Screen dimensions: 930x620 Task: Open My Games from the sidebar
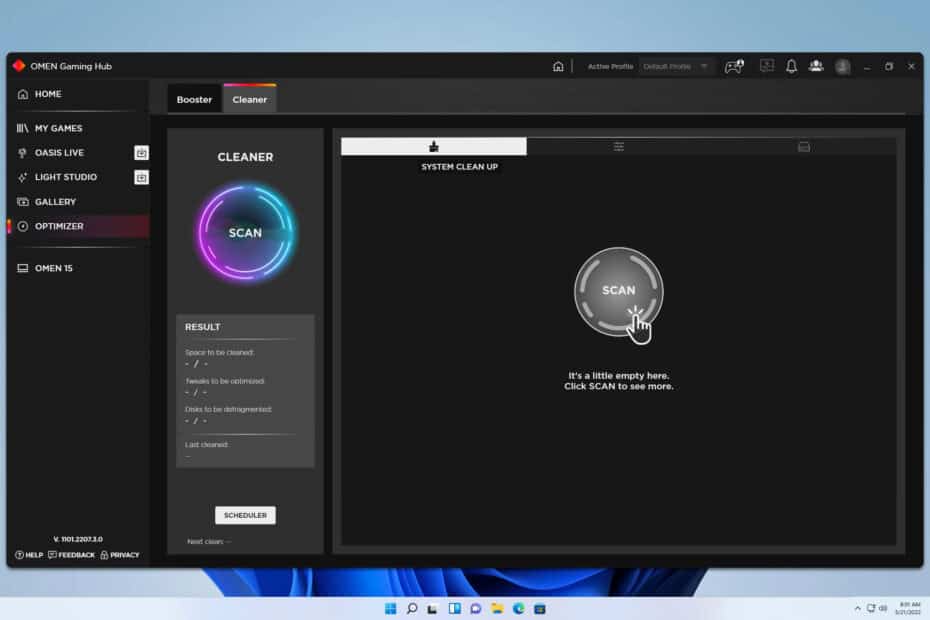pyautogui.click(x=60, y=128)
